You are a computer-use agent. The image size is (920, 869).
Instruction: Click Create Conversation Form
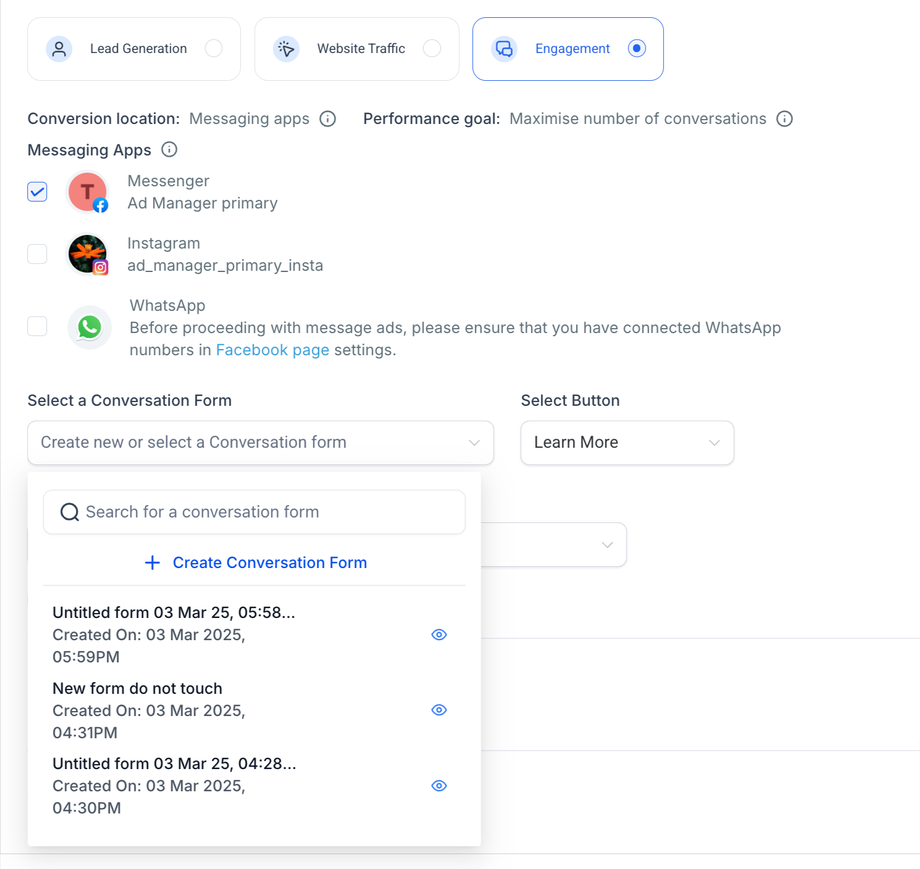click(257, 563)
